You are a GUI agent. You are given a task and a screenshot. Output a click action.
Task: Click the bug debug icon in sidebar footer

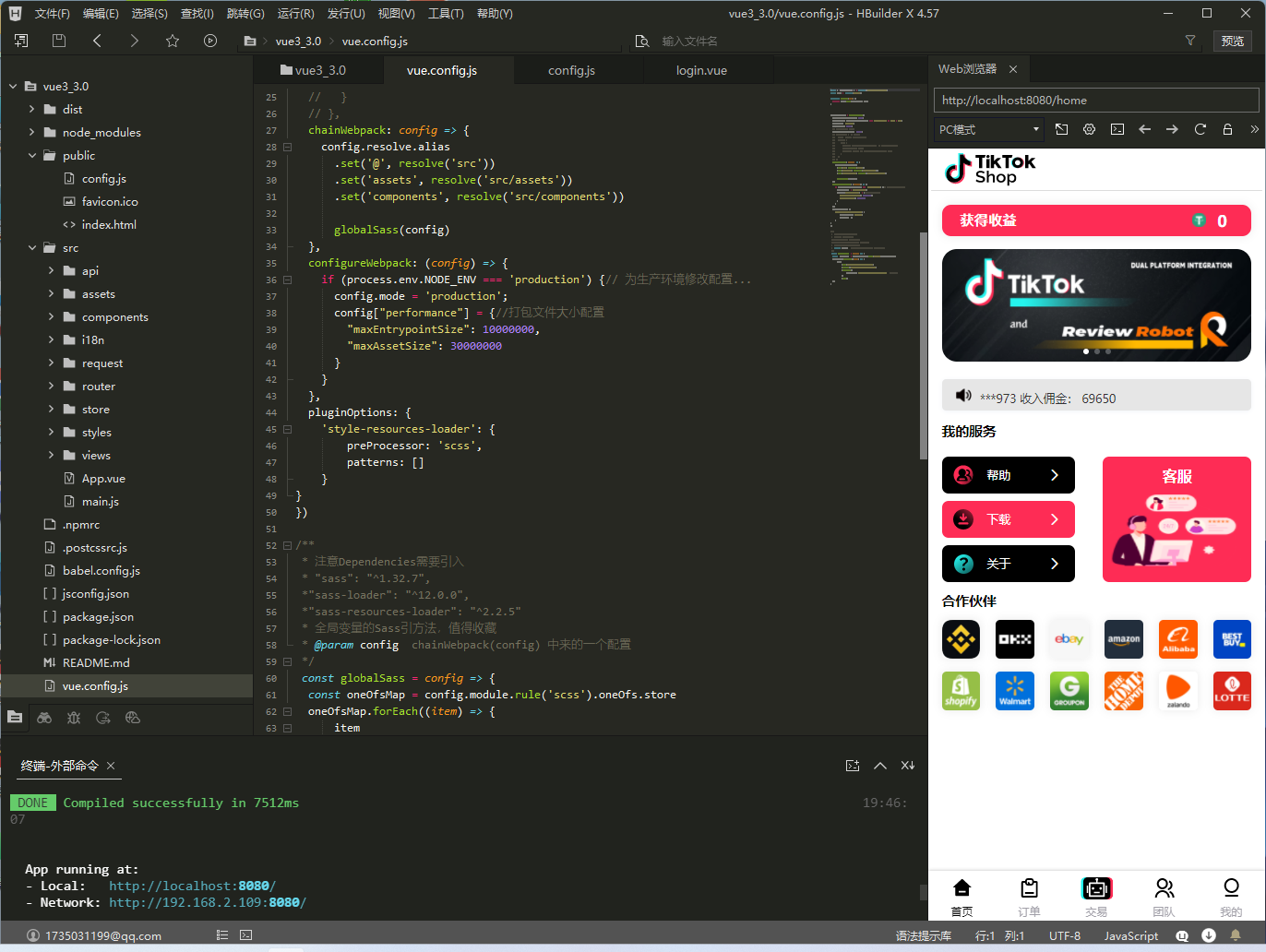click(x=74, y=718)
